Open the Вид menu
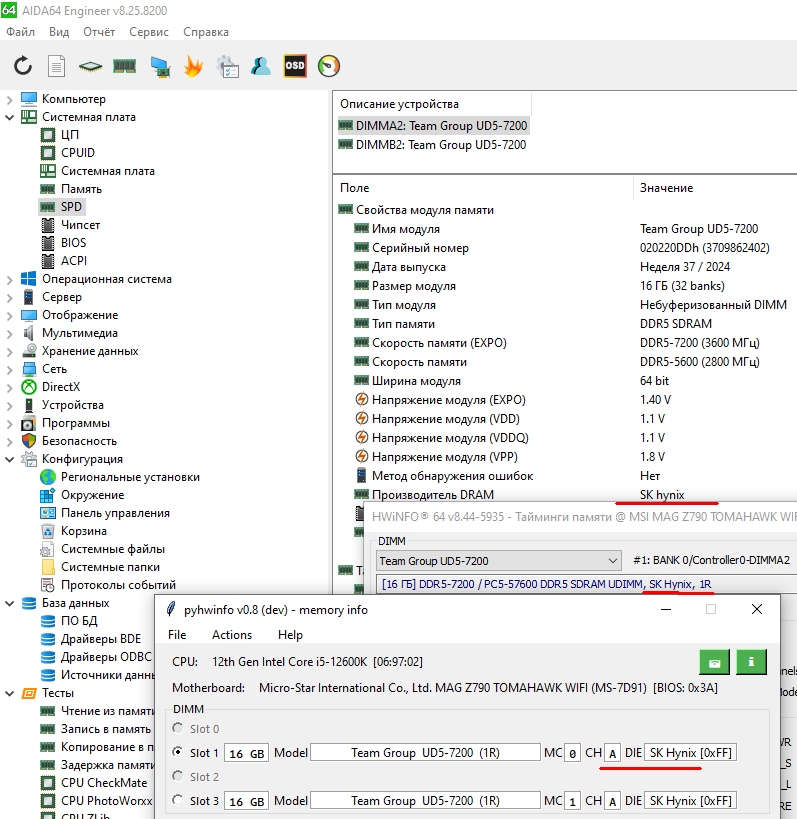The image size is (797, 819). pyautogui.click(x=59, y=32)
